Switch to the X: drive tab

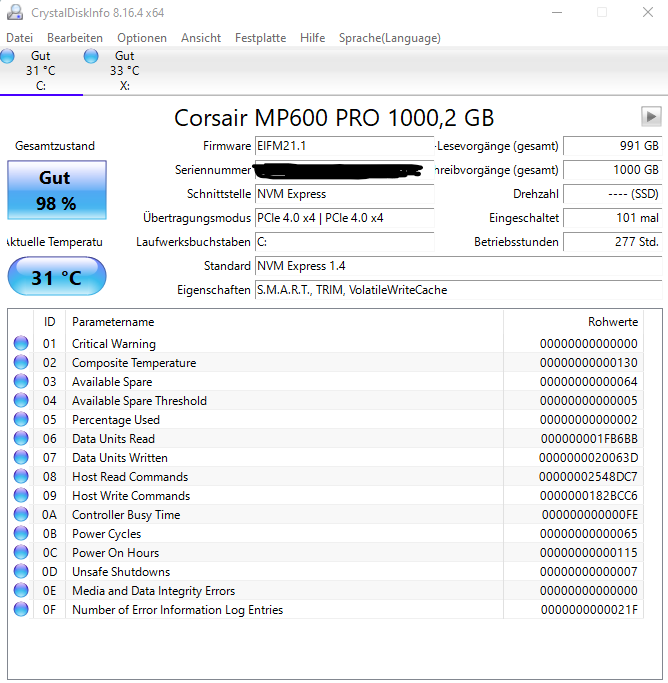click(x=125, y=71)
